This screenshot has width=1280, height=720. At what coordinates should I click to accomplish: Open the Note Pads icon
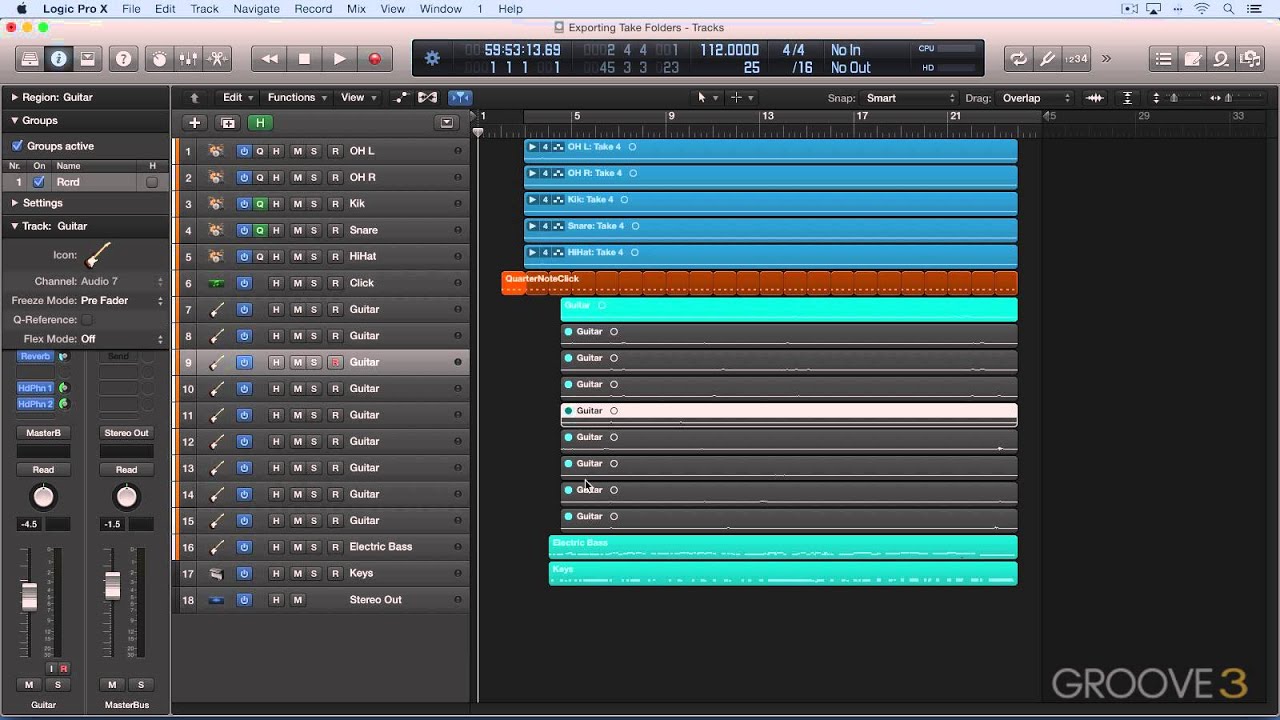[x=1192, y=59]
